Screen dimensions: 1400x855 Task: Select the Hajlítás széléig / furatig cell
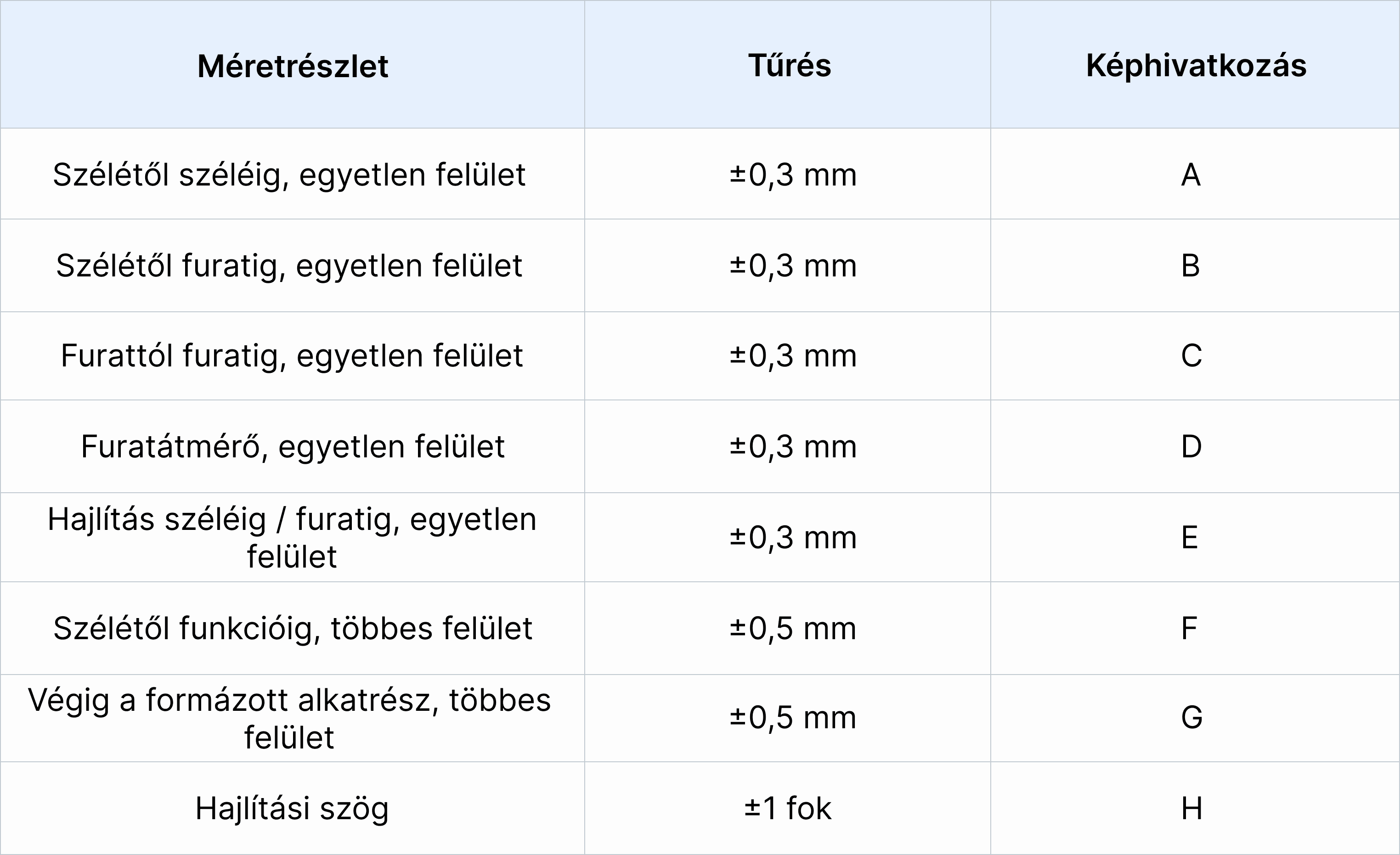pos(292,537)
